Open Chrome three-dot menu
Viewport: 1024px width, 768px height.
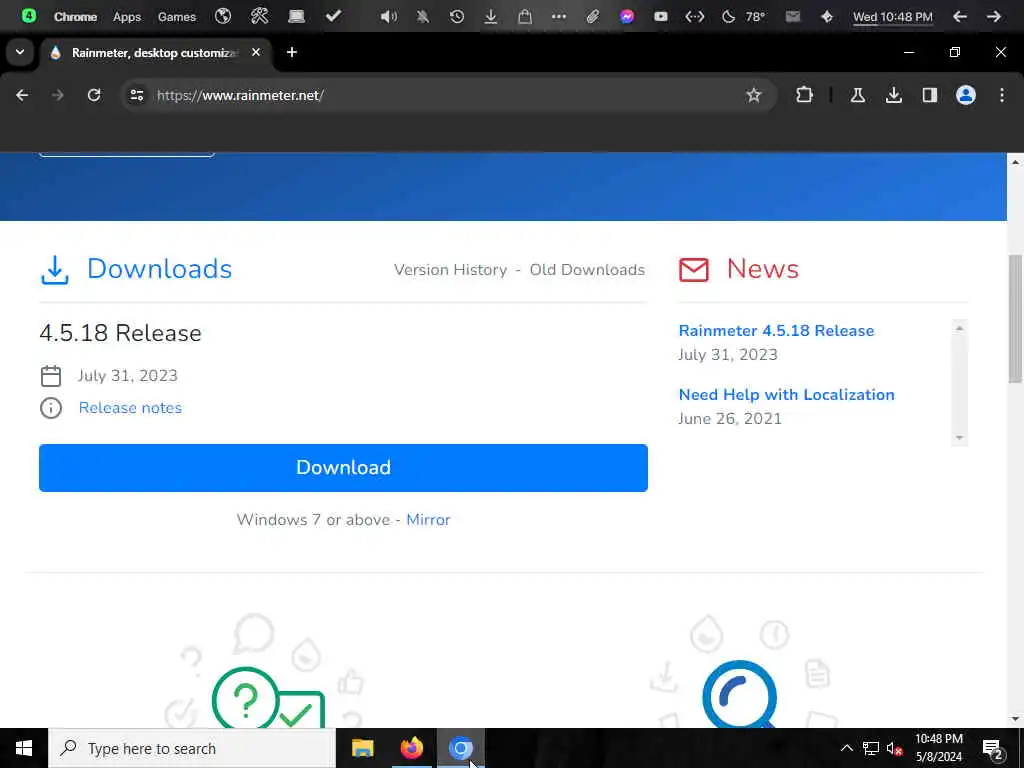(1002, 95)
